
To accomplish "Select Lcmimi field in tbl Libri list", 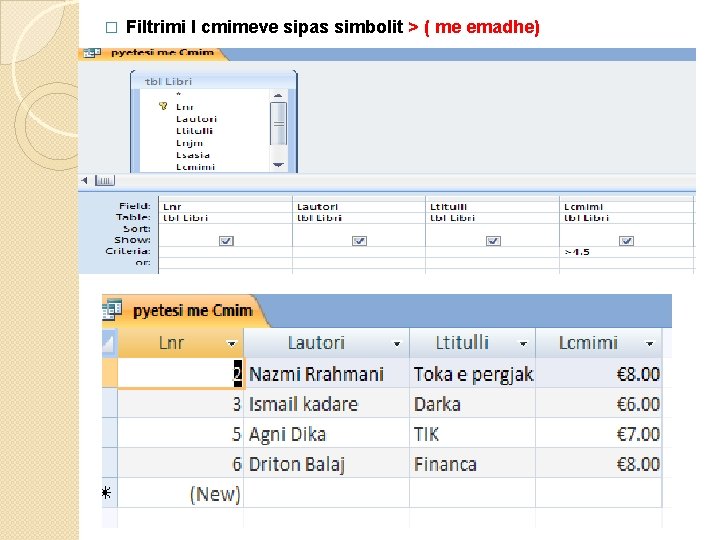I will tap(195, 167).
